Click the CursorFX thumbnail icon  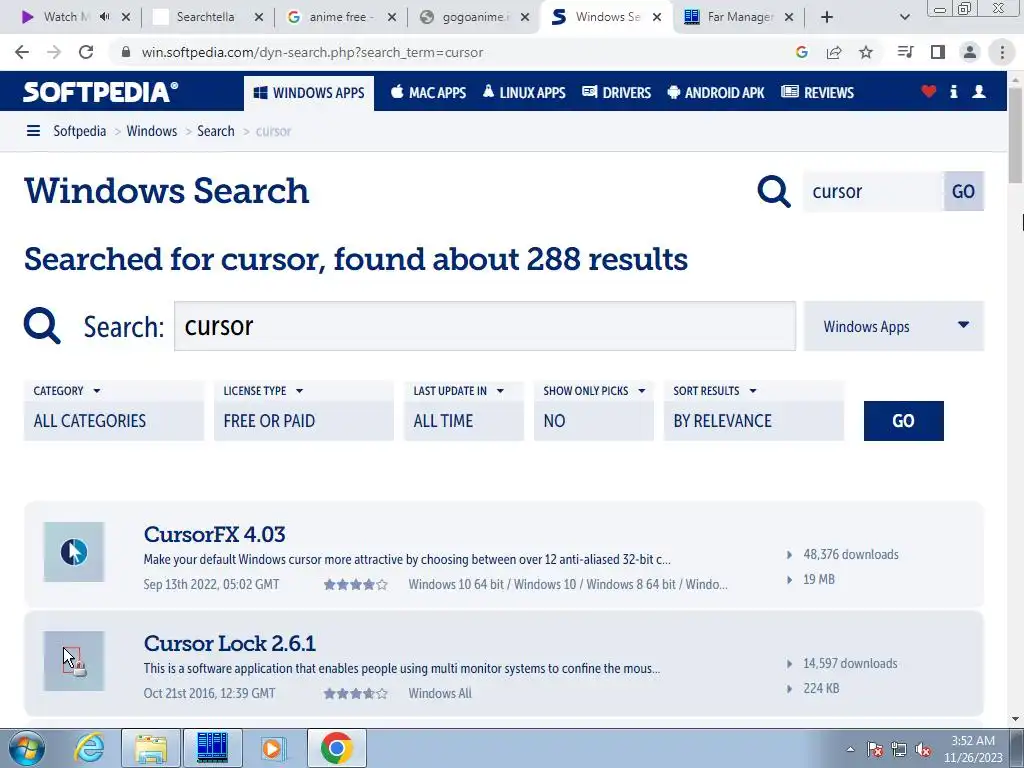click(74, 552)
